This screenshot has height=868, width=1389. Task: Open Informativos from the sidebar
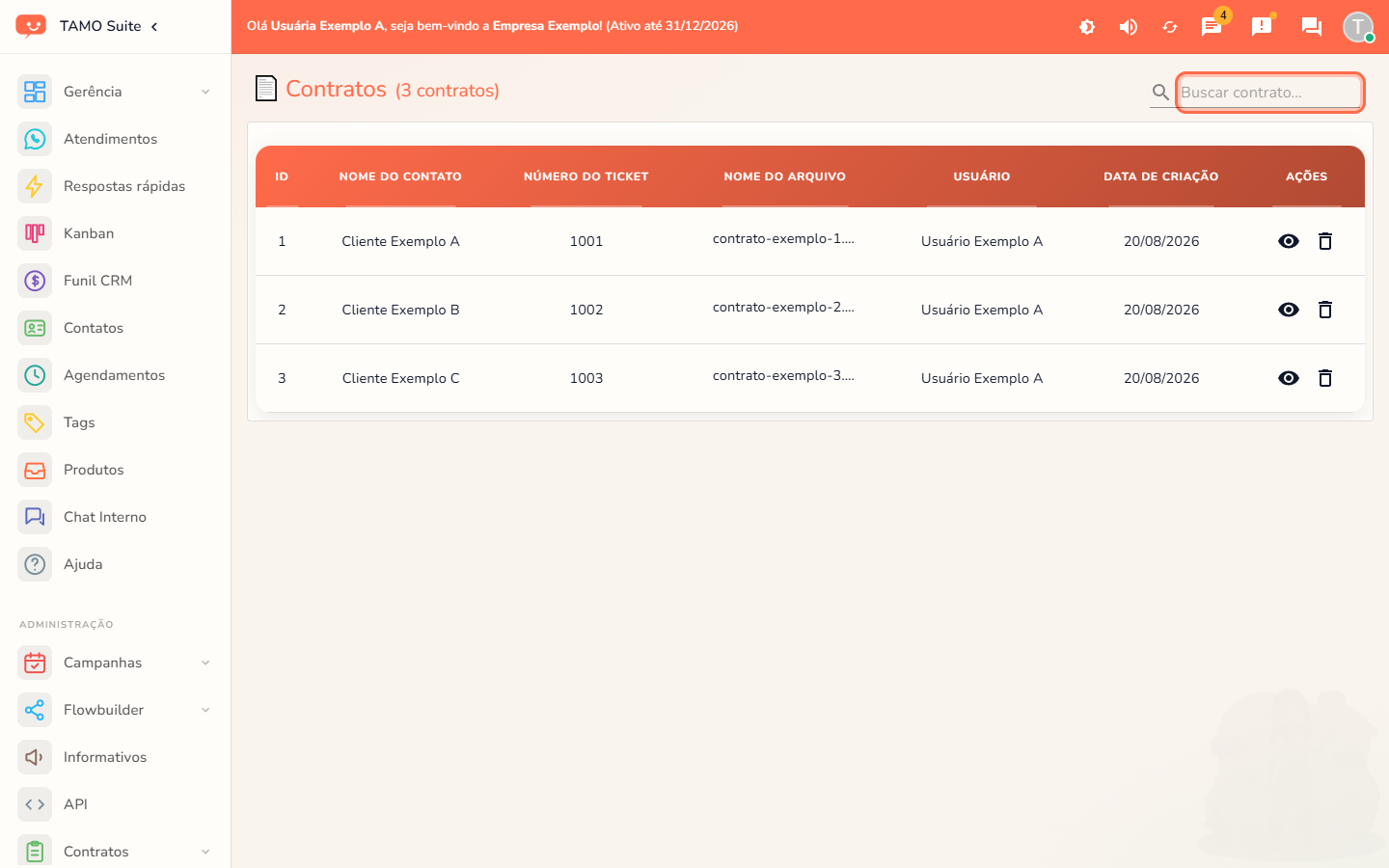tap(116, 757)
